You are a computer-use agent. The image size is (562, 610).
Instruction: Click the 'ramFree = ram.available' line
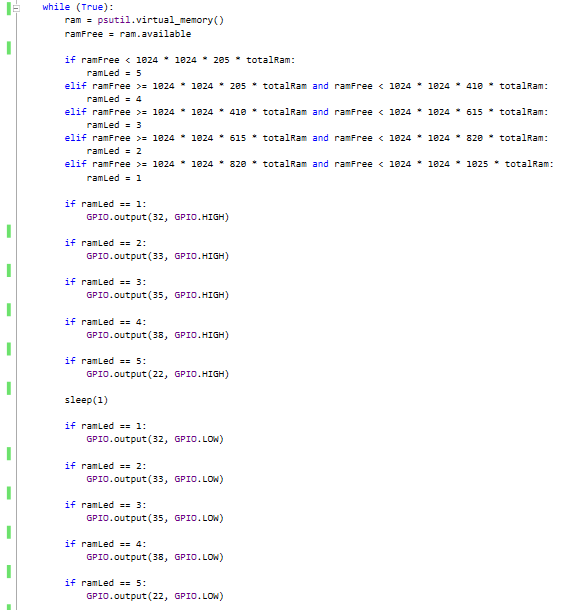pos(128,34)
